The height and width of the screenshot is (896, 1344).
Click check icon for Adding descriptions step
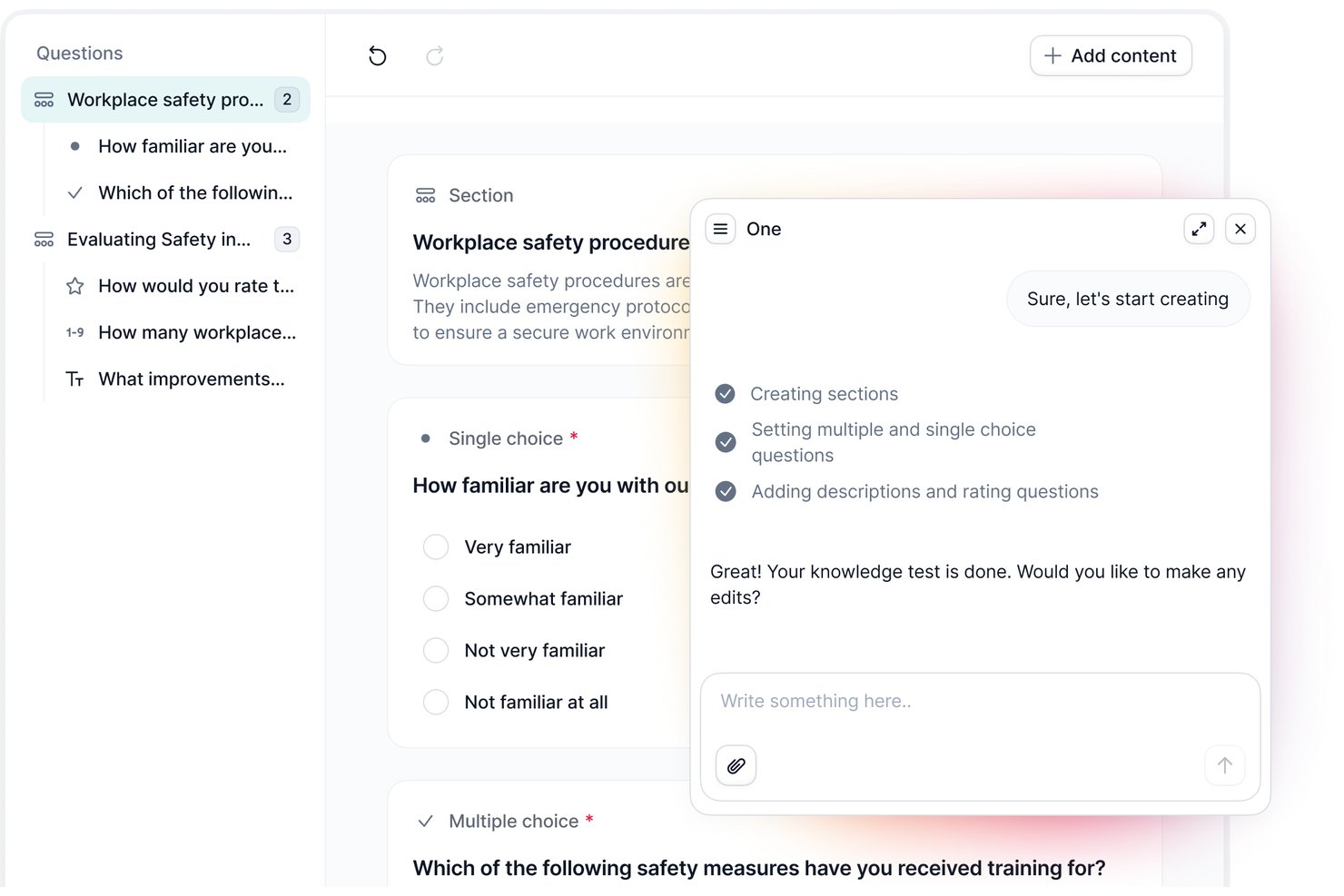click(x=726, y=491)
